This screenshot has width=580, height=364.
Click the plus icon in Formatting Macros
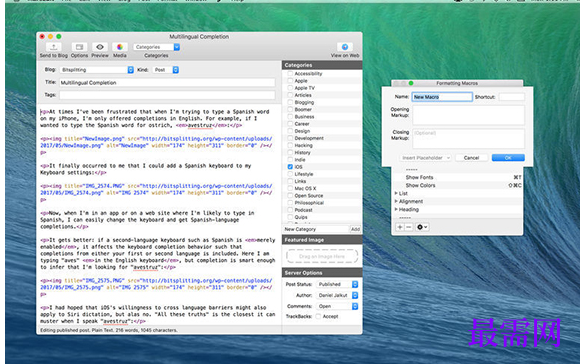click(400, 227)
